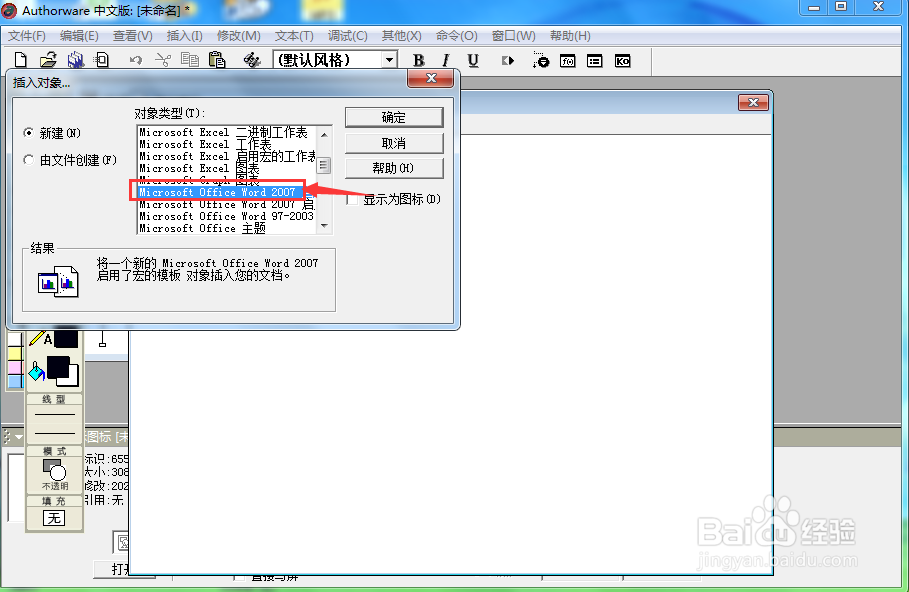Image resolution: width=909 pixels, height=592 pixels.
Task: Open the 文件(F) menu
Action: point(27,36)
